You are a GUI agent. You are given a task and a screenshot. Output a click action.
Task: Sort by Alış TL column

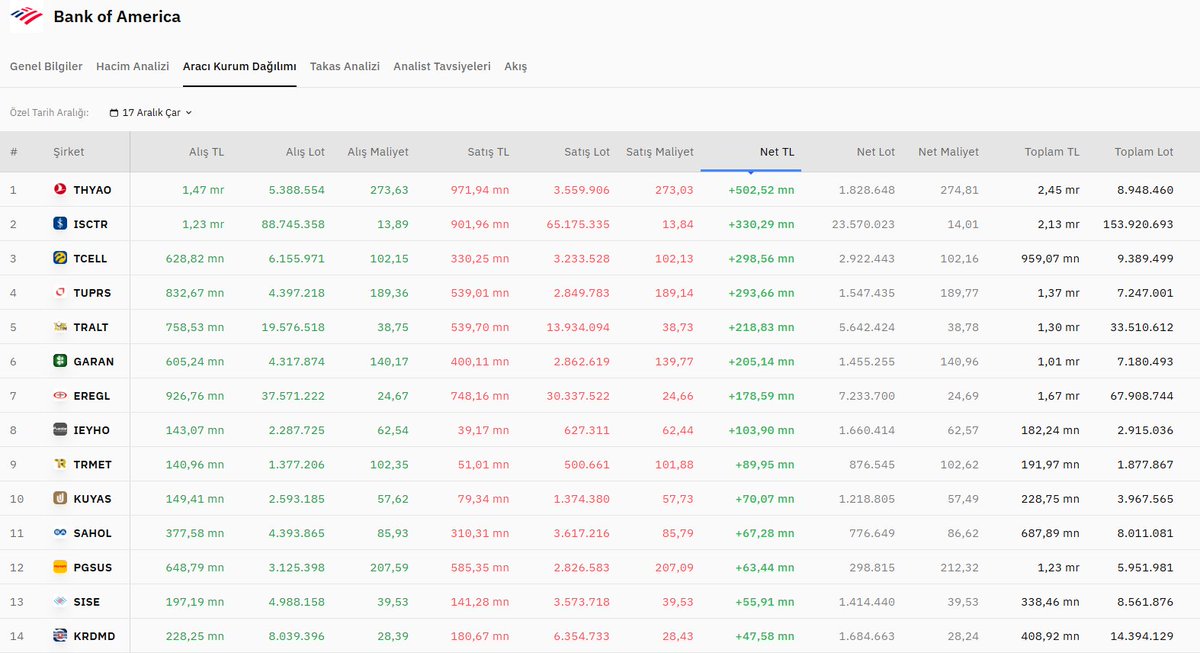coord(207,152)
